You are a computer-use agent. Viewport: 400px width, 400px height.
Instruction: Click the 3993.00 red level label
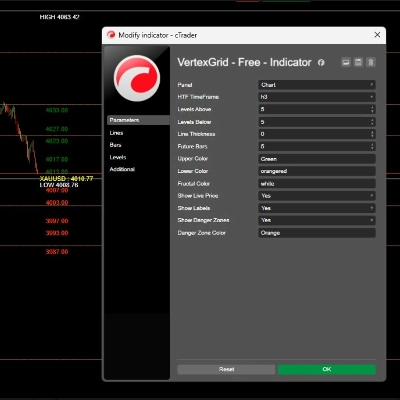pos(57,233)
